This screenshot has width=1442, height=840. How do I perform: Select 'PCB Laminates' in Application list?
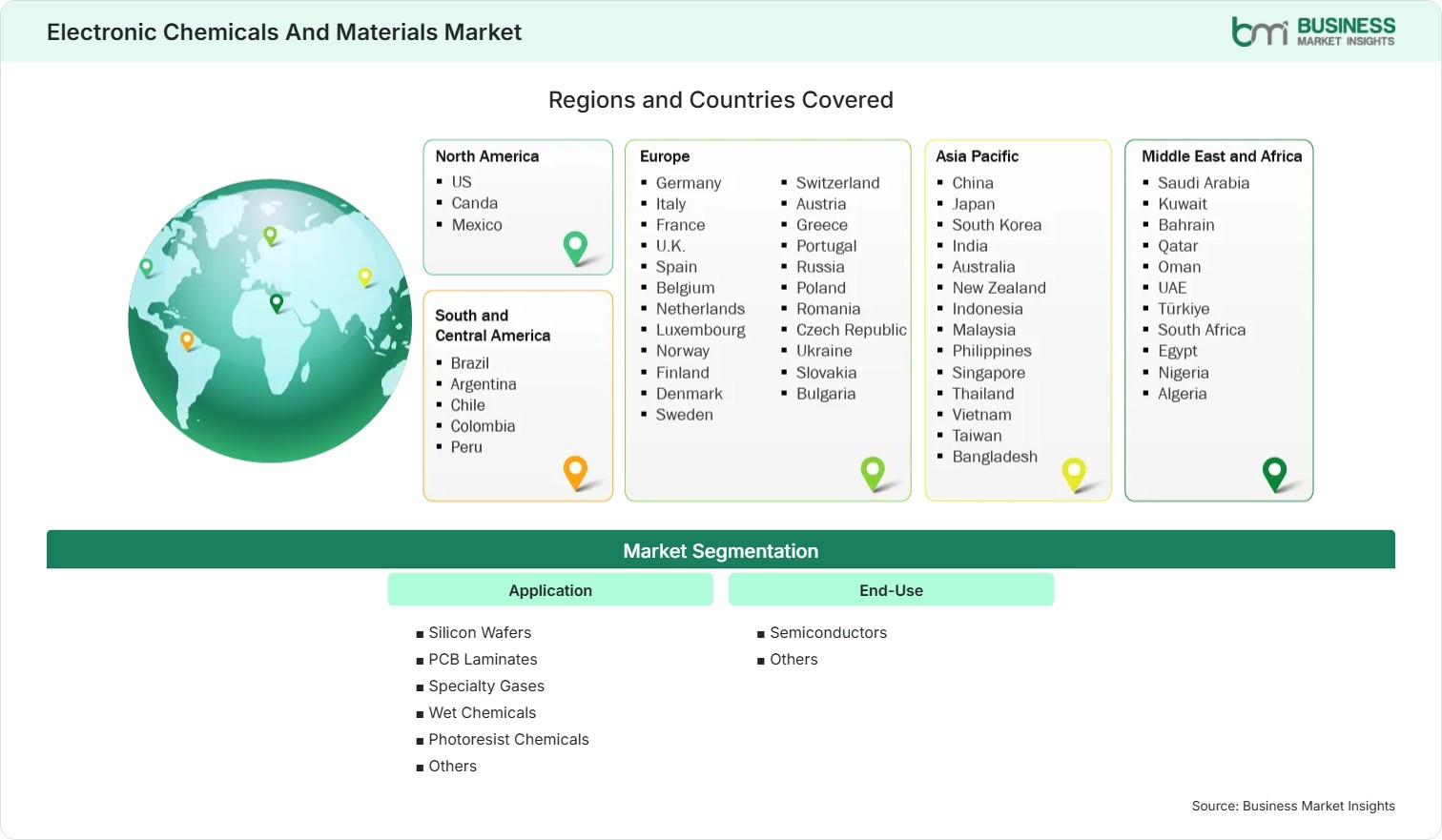(x=483, y=659)
